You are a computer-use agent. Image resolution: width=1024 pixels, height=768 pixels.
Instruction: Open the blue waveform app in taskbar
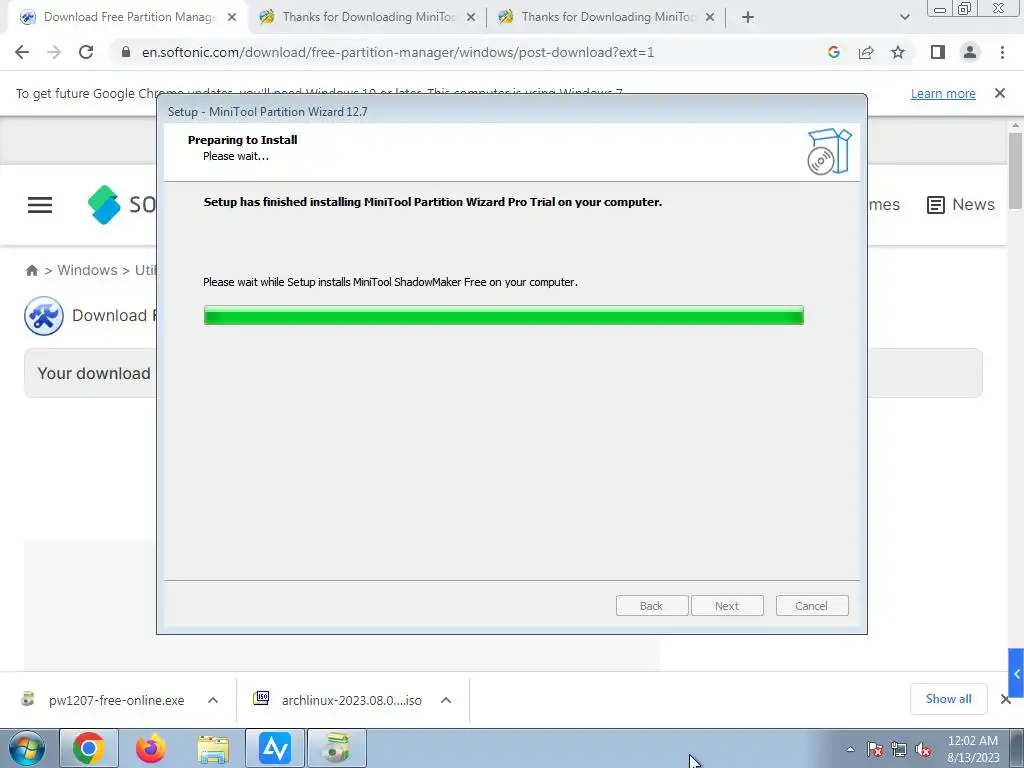click(x=275, y=748)
